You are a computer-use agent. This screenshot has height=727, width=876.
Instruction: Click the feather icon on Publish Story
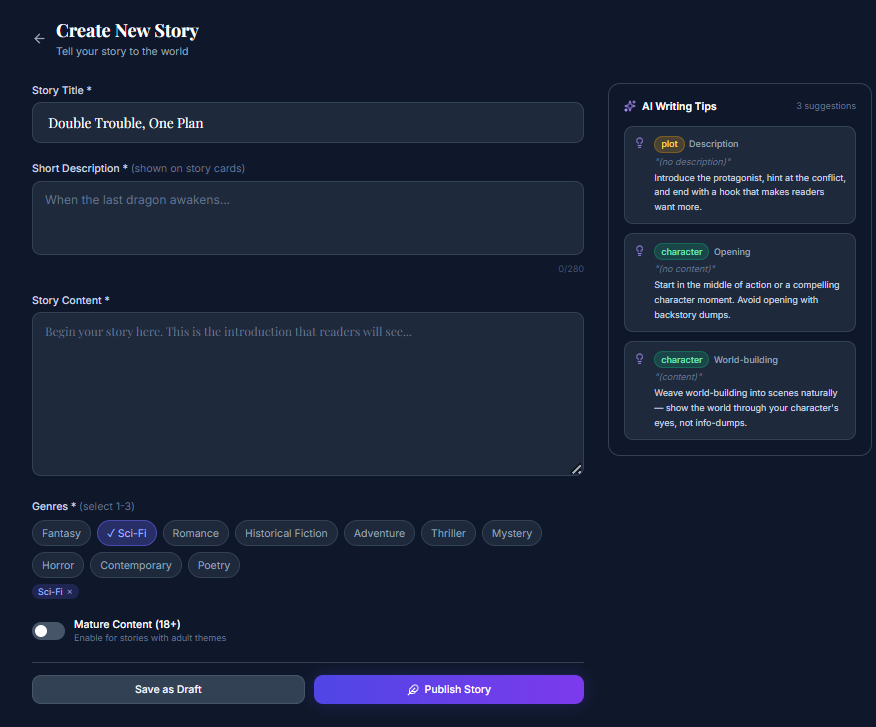(x=413, y=690)
